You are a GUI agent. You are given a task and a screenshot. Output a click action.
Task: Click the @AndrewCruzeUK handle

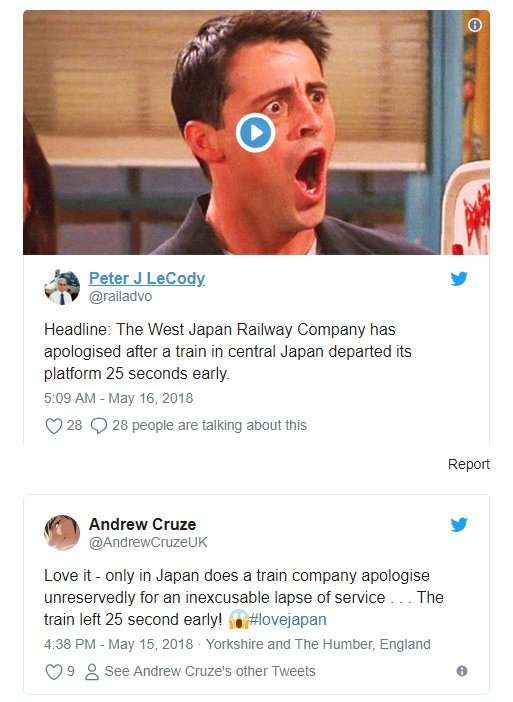[148, 542]
